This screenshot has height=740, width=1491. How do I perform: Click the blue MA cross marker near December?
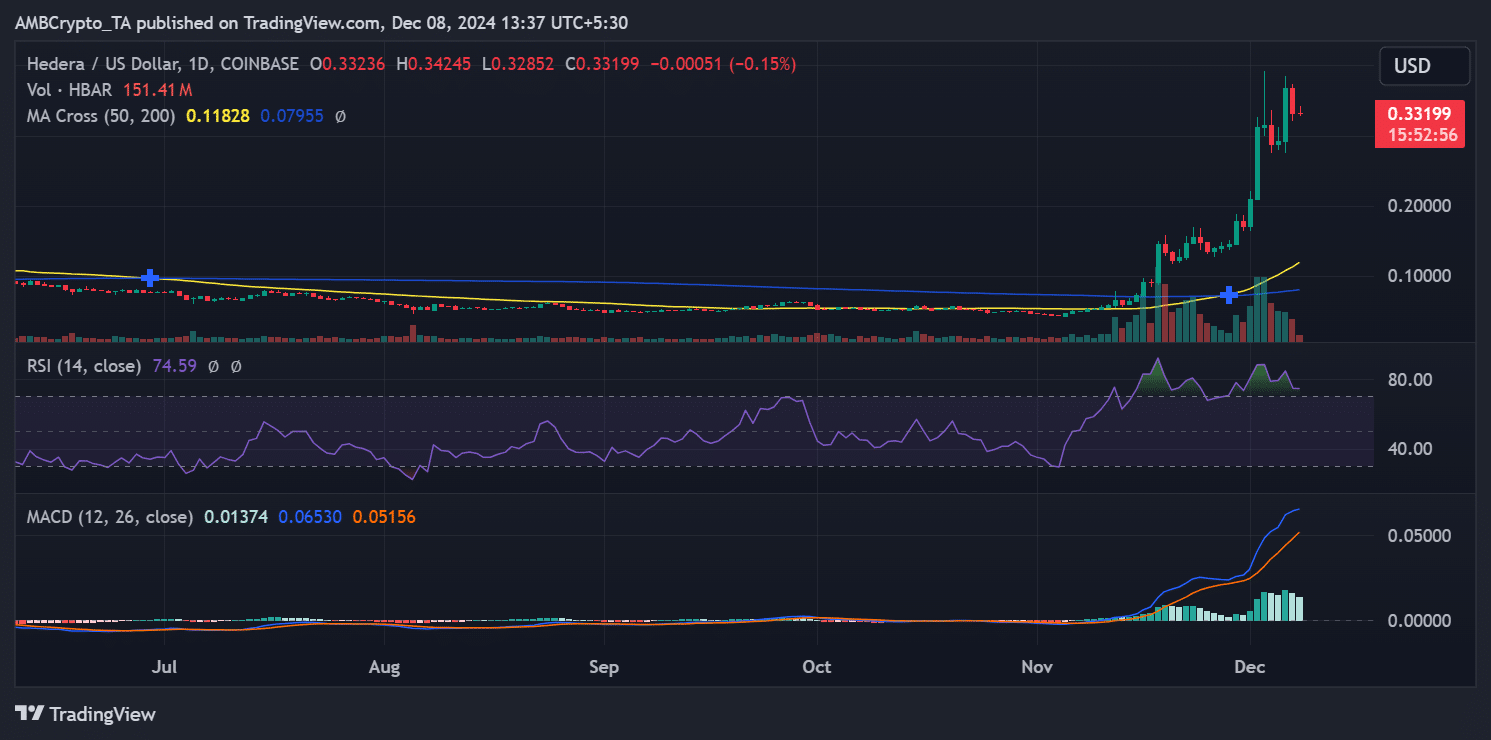pyautogui.click(x=1229, y=295)
